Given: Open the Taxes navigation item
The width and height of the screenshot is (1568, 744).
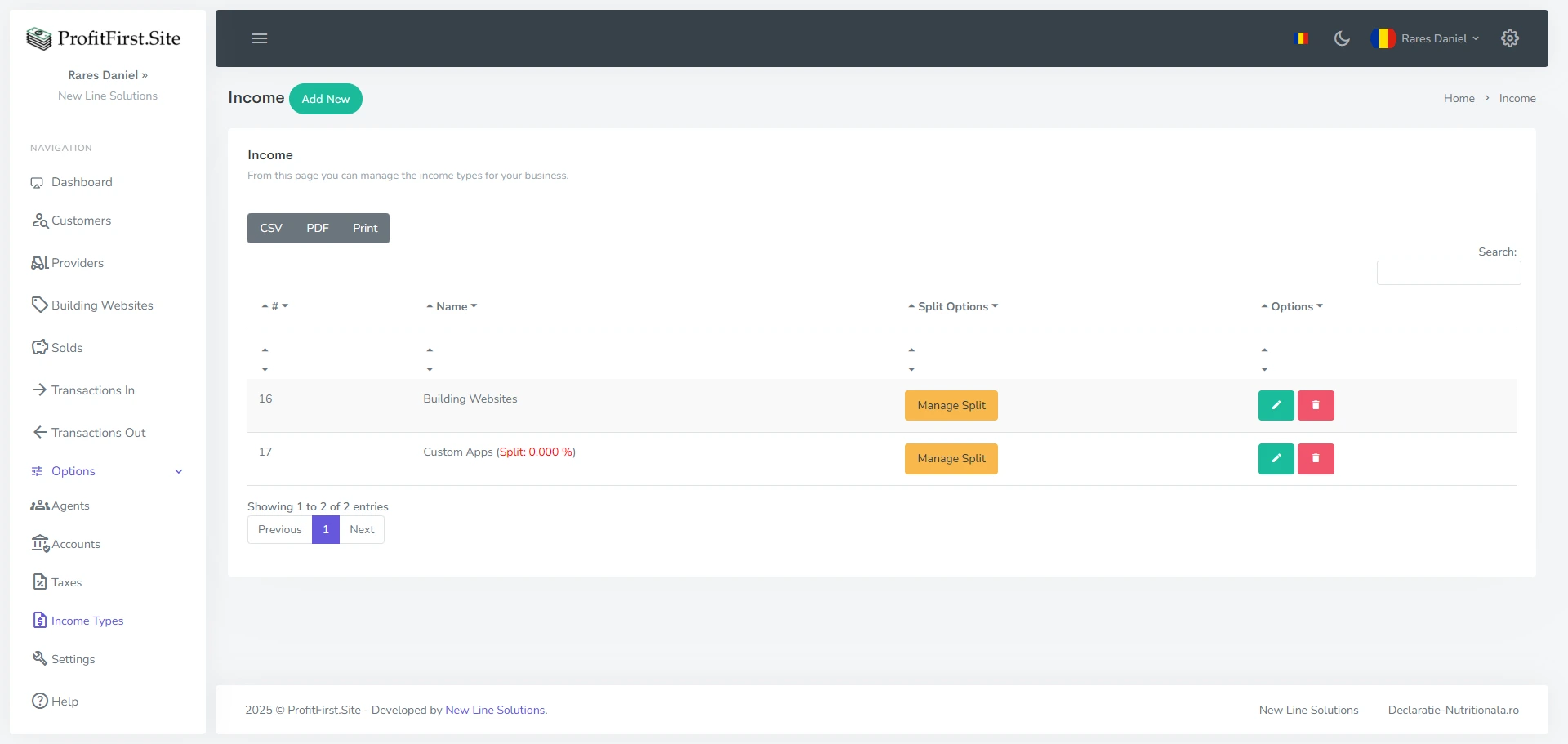Looking at the screenshot, I should click(66, 582).
